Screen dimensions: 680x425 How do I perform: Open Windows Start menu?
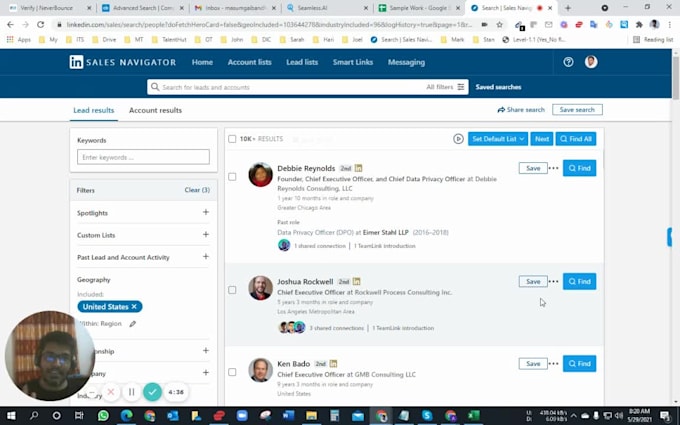pos(10,416)
